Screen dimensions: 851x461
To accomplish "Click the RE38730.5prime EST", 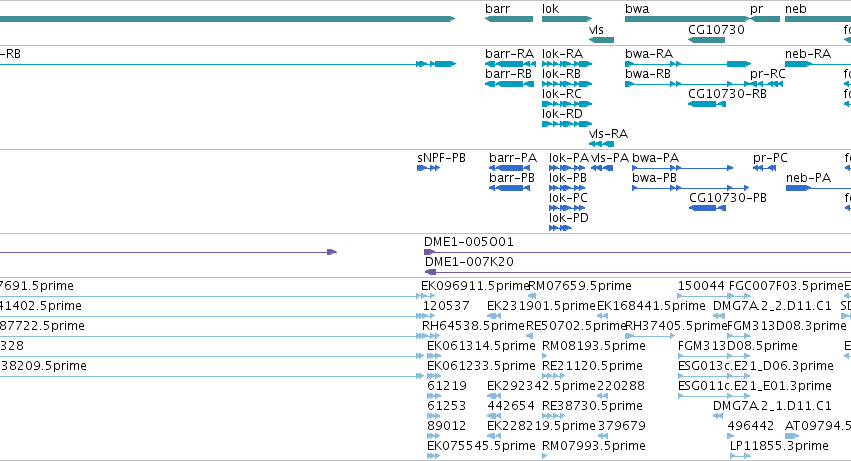I will (554, 416).
